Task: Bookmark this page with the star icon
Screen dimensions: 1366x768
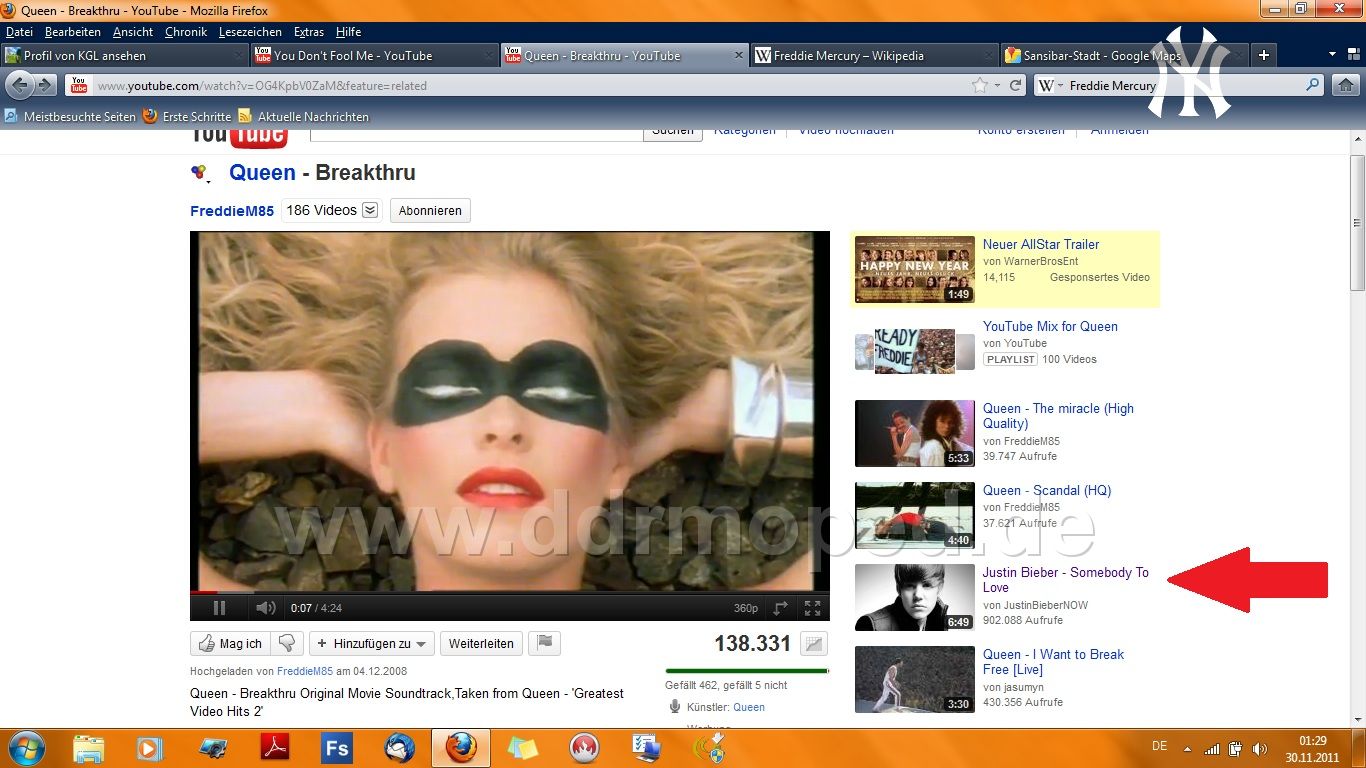Action: click(x=980, y=86)
